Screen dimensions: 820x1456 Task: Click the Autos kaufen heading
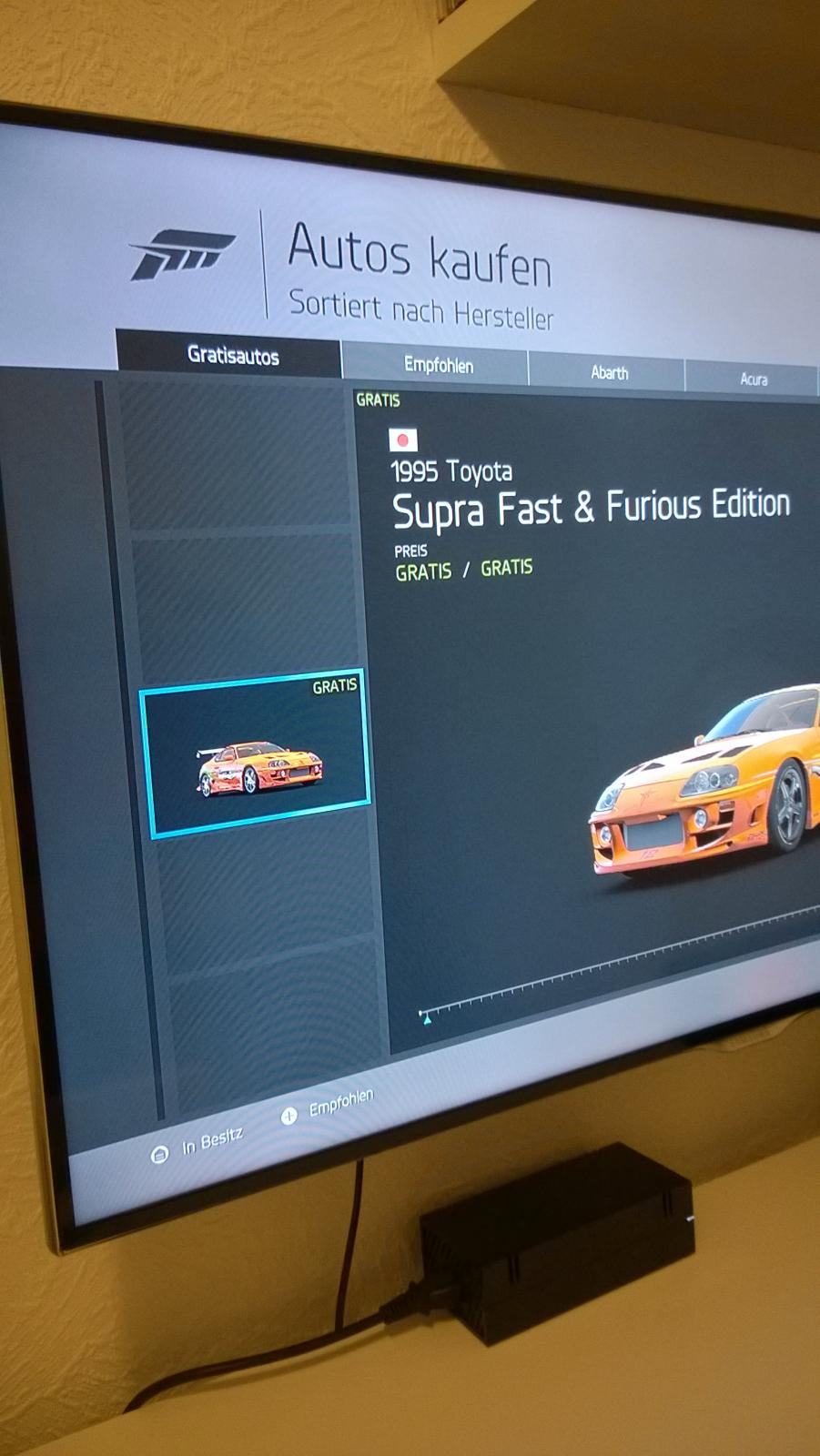click(420, 256)
